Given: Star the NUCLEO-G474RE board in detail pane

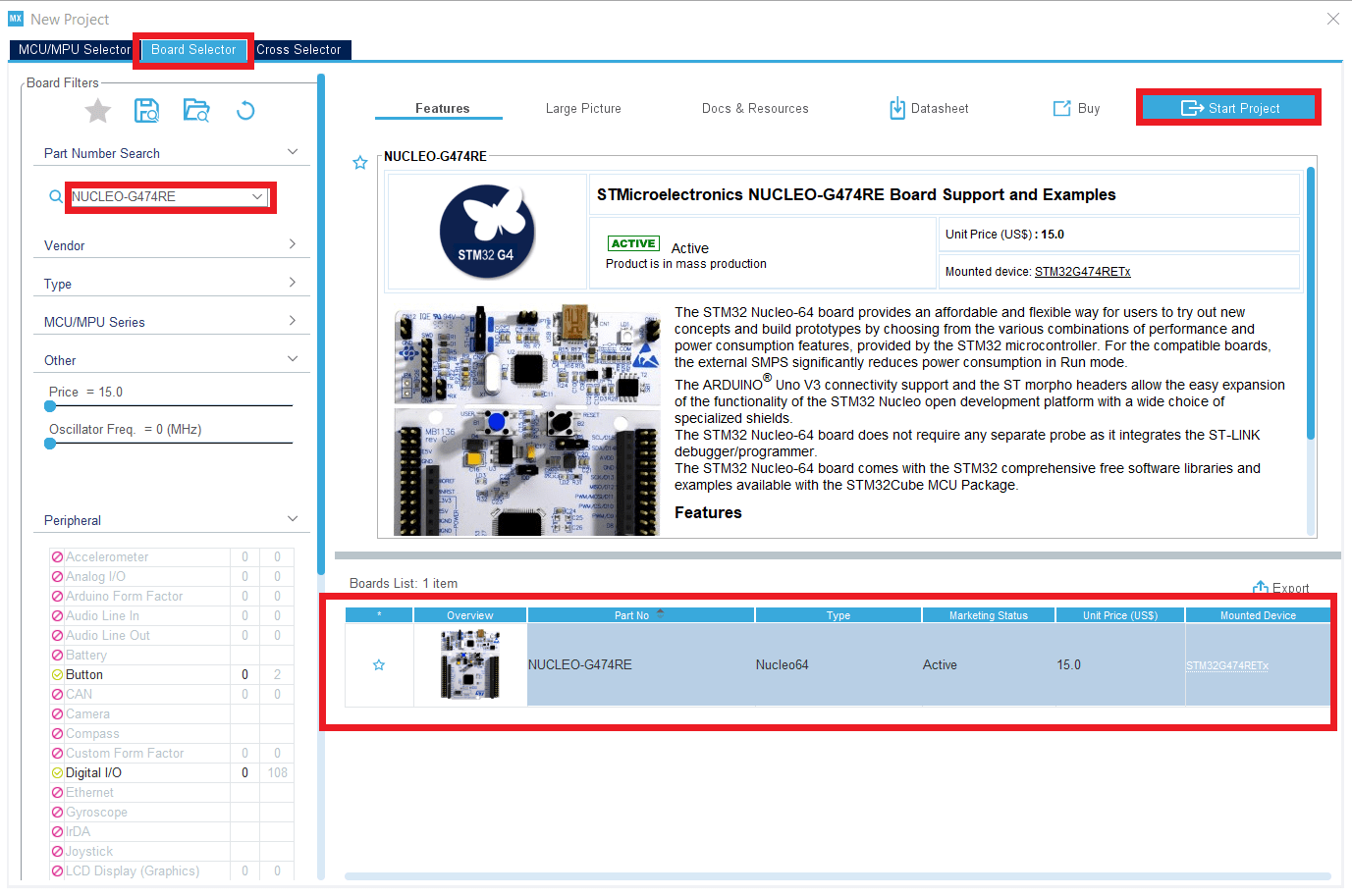Looking at the screenshot, I should 360,163.
